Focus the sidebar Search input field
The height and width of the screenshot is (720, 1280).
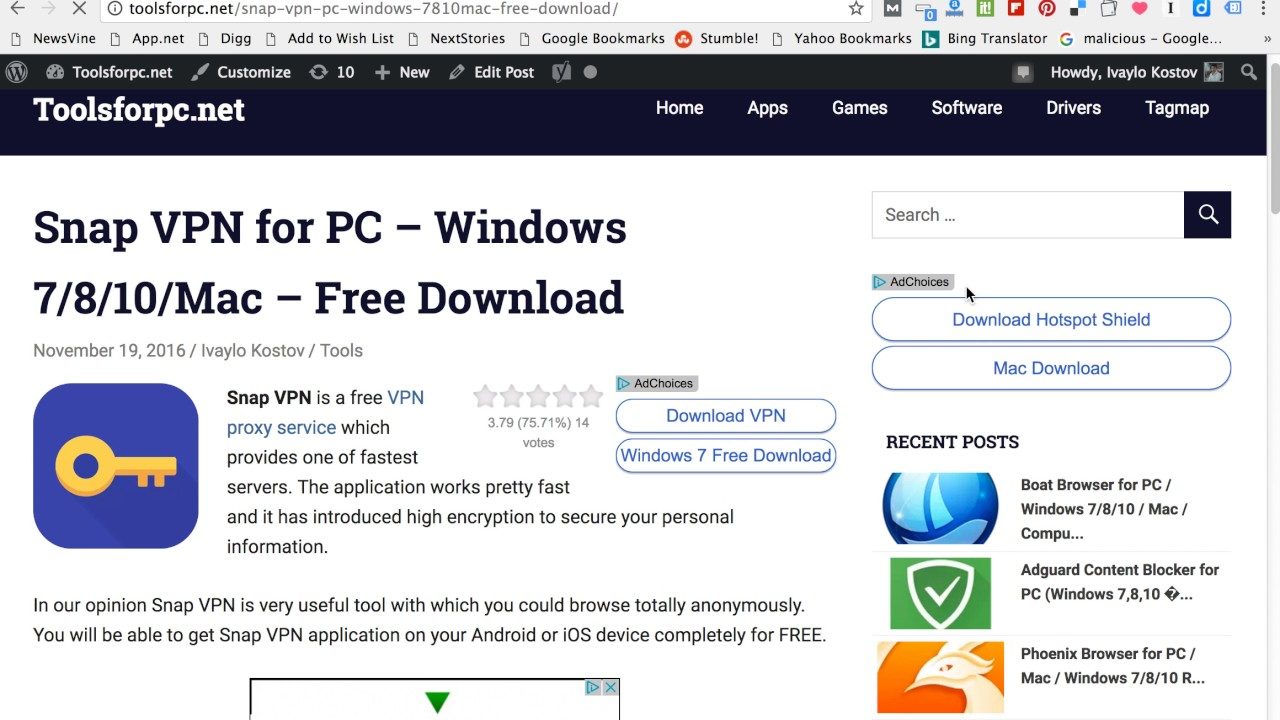(1028, 214)
